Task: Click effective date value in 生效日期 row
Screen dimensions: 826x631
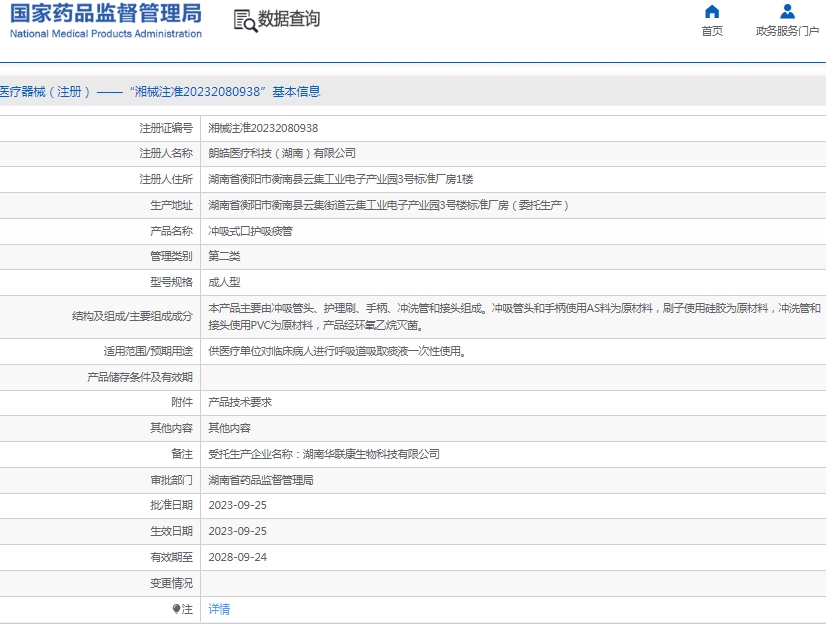Action: click(238, 531)
